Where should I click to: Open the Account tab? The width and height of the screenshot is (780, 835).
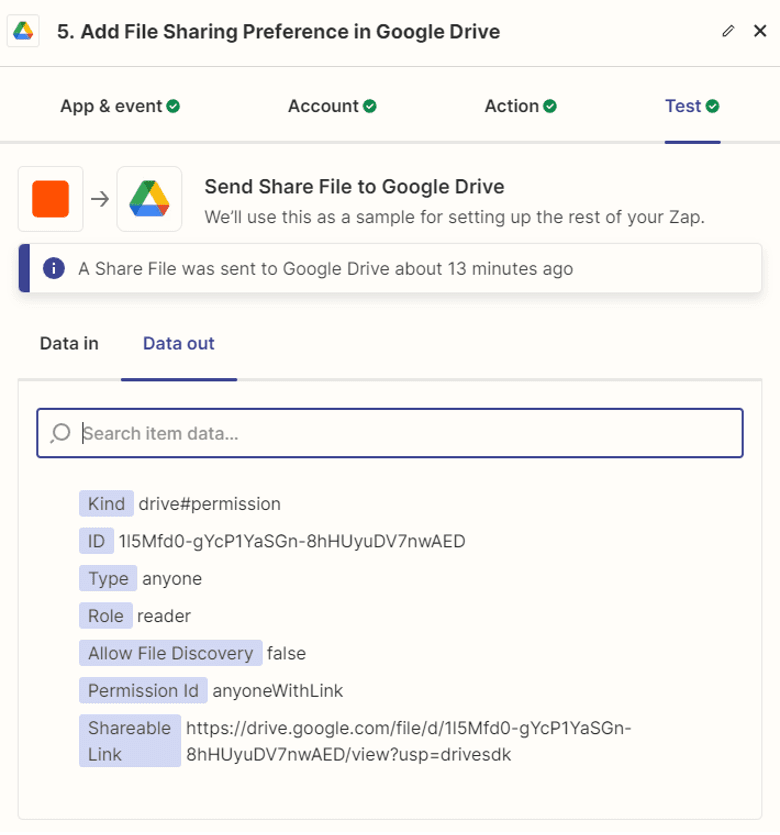(322, 105)
